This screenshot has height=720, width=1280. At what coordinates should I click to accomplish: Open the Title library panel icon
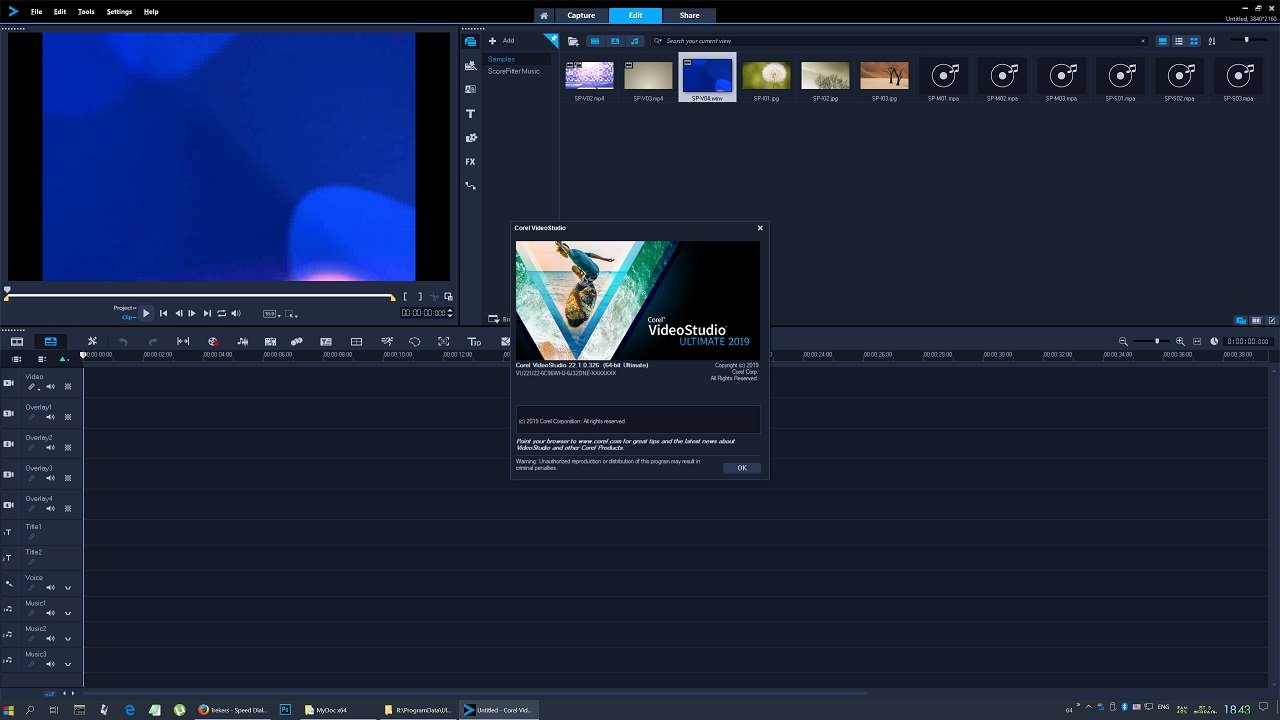pyautogui.click(x=470, y=114)
